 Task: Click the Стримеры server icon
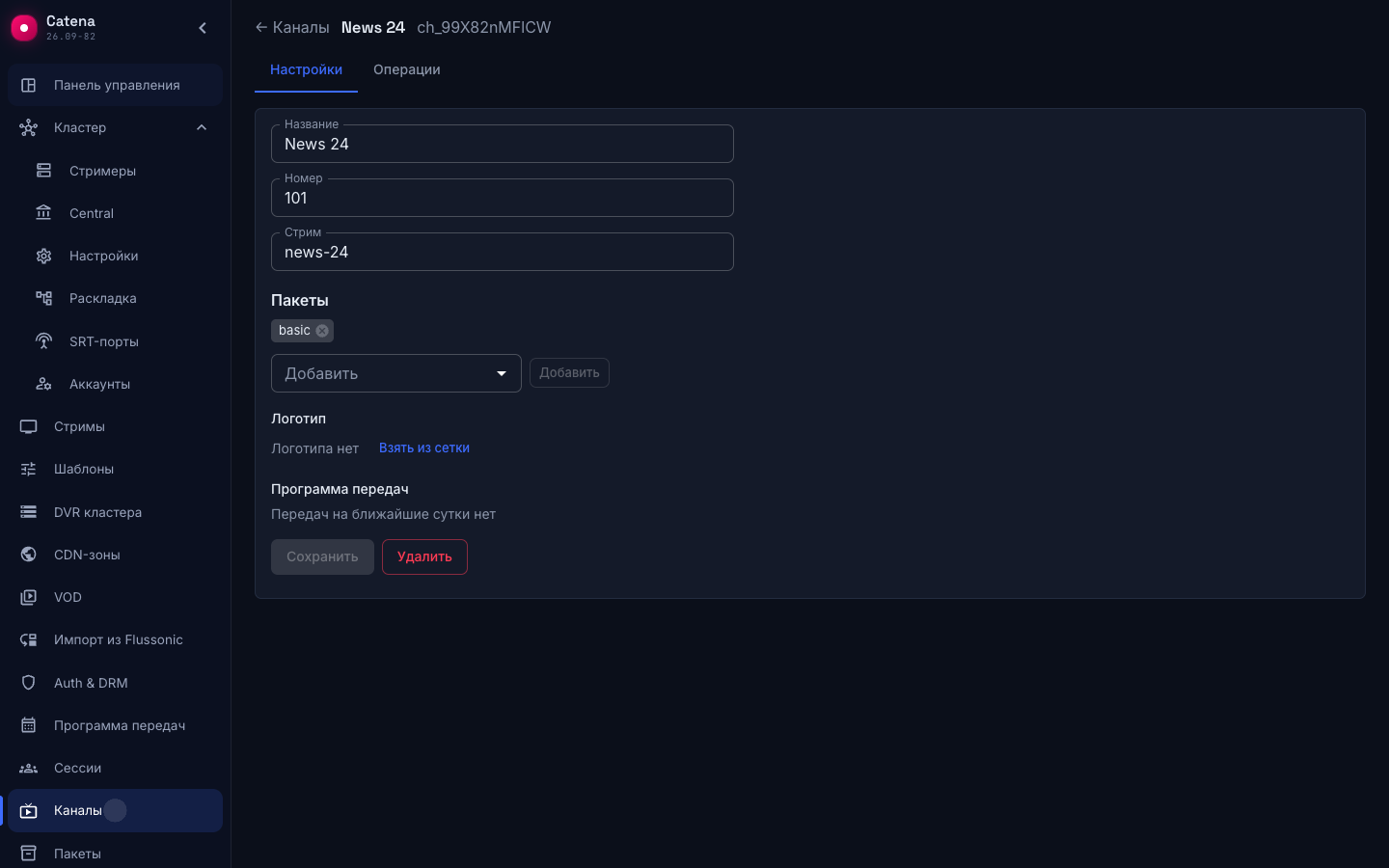(44, 171)
